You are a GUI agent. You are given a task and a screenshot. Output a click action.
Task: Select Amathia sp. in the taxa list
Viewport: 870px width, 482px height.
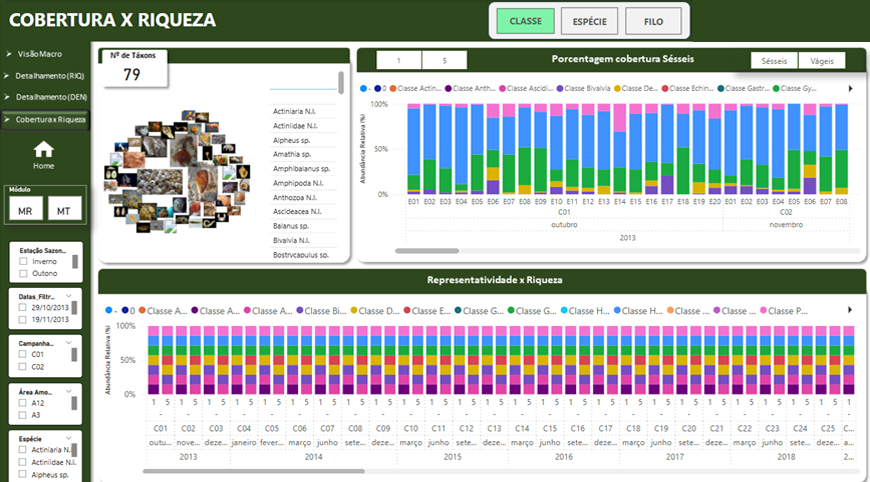pos(294,155)
